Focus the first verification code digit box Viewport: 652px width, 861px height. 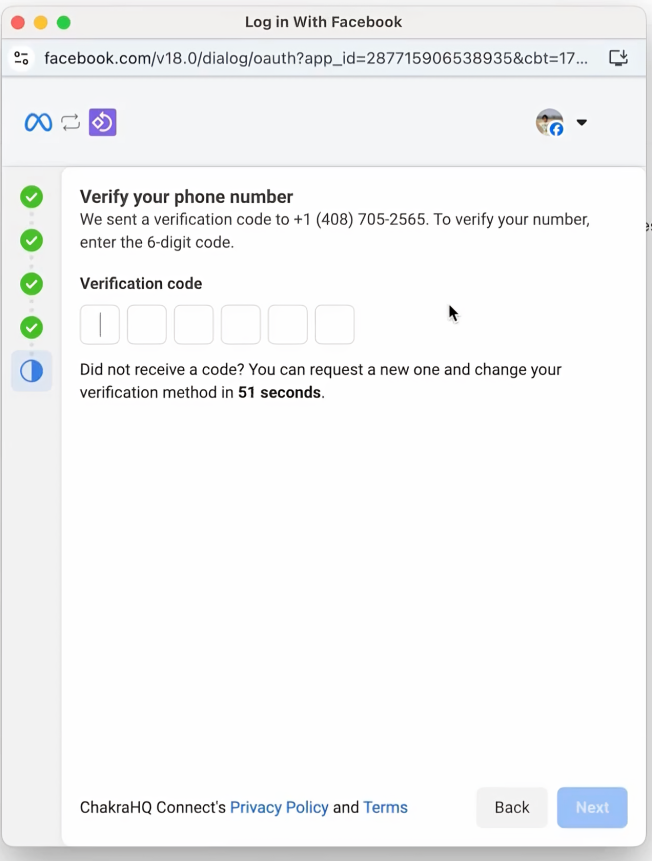[100, 325]
